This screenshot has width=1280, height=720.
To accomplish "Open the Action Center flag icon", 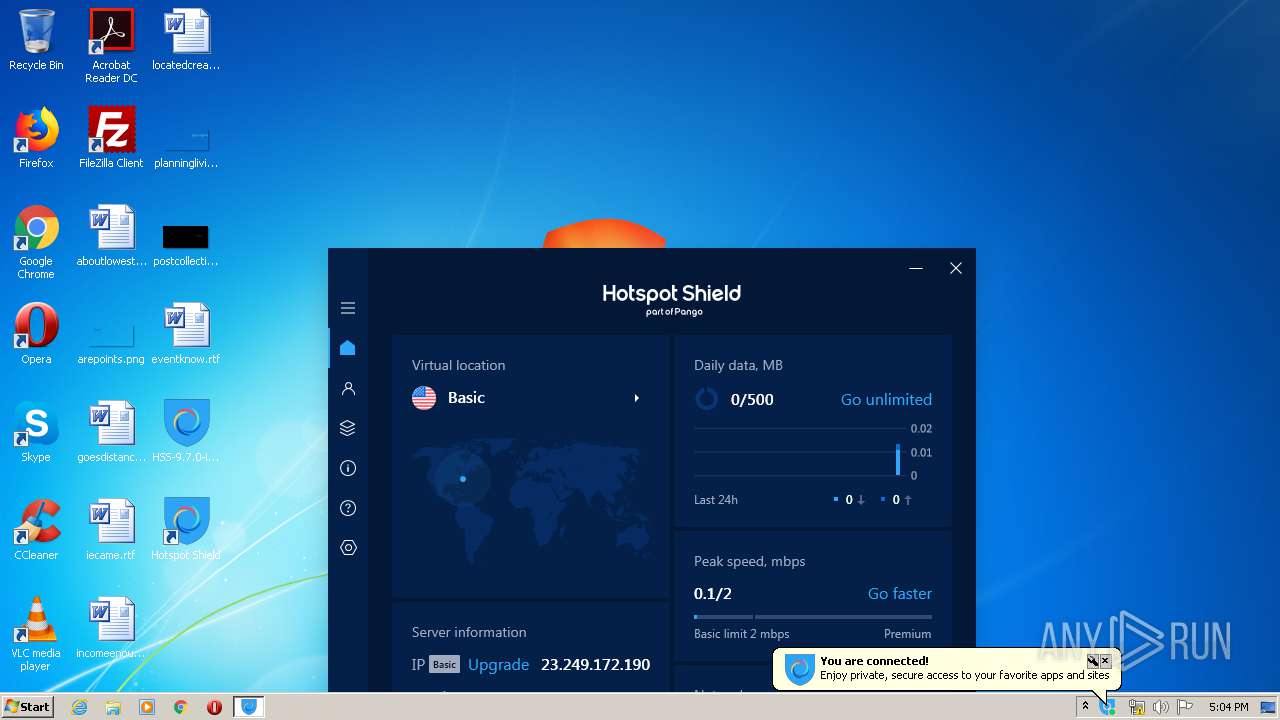I will [1185, 707].
